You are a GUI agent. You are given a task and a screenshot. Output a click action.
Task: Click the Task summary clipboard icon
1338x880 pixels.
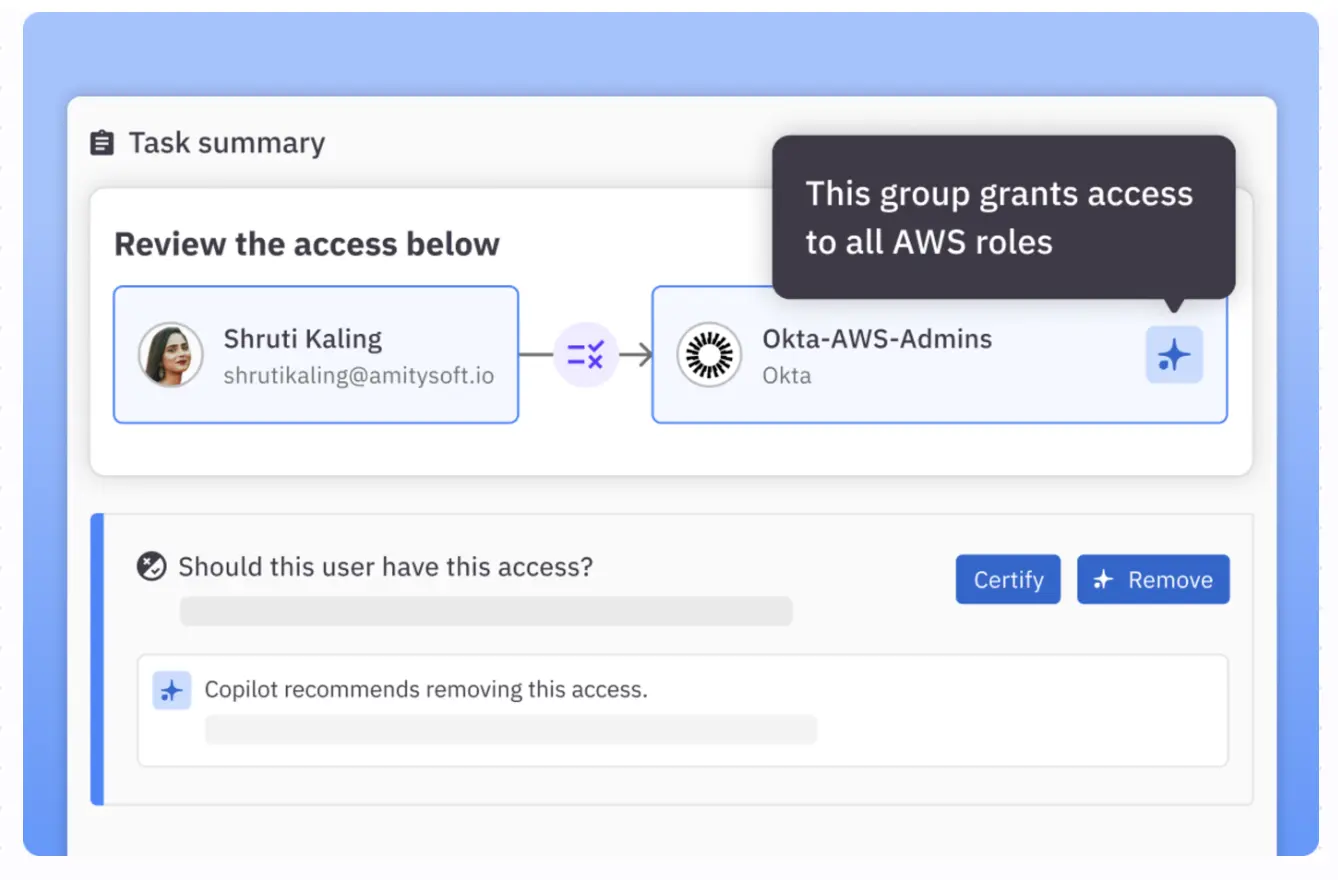[102, 143]
